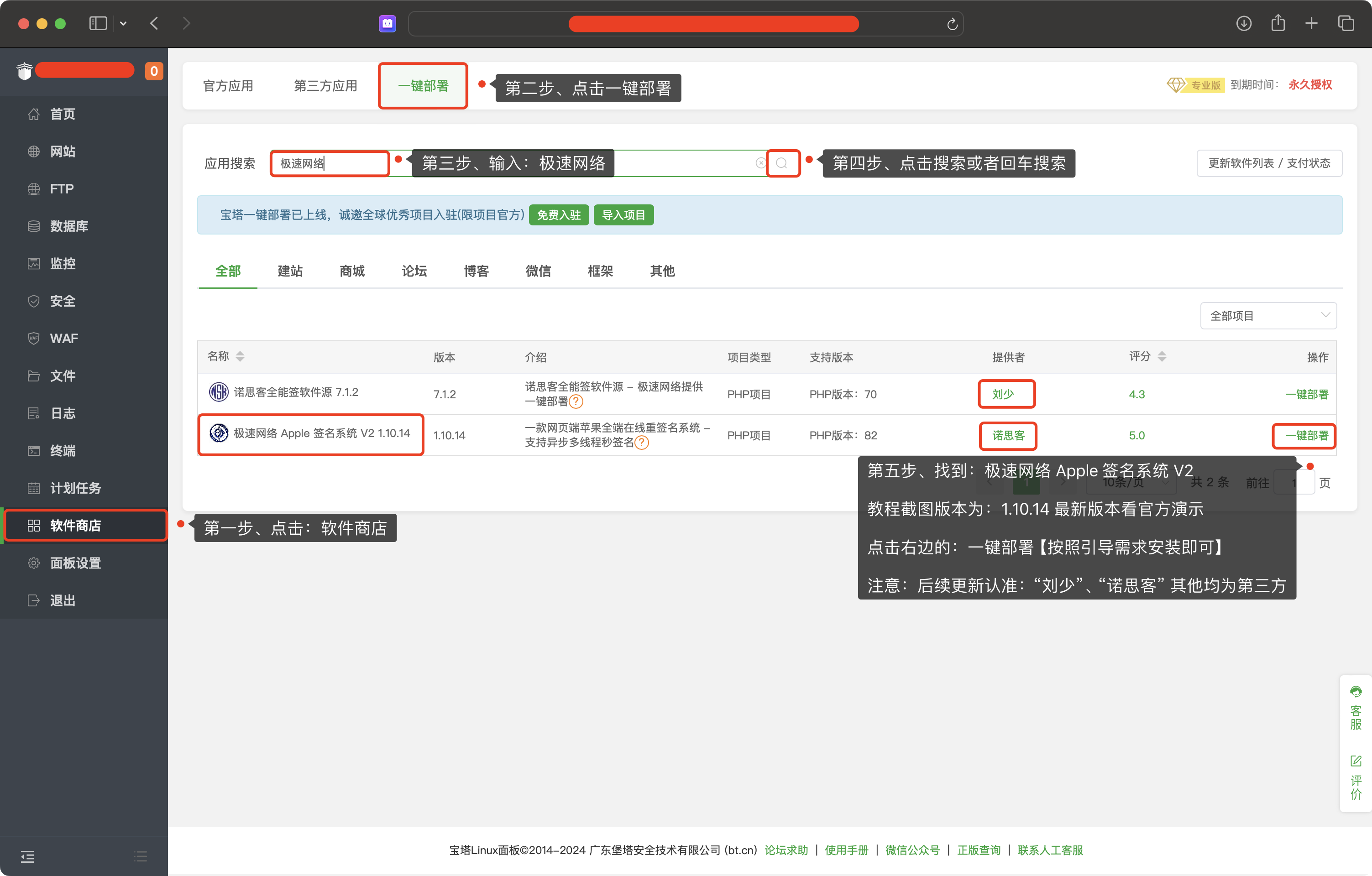Expand Safari sidebar options chevron
The height and width of the screenshot is (876, 1372).
[x=123, y=23]
